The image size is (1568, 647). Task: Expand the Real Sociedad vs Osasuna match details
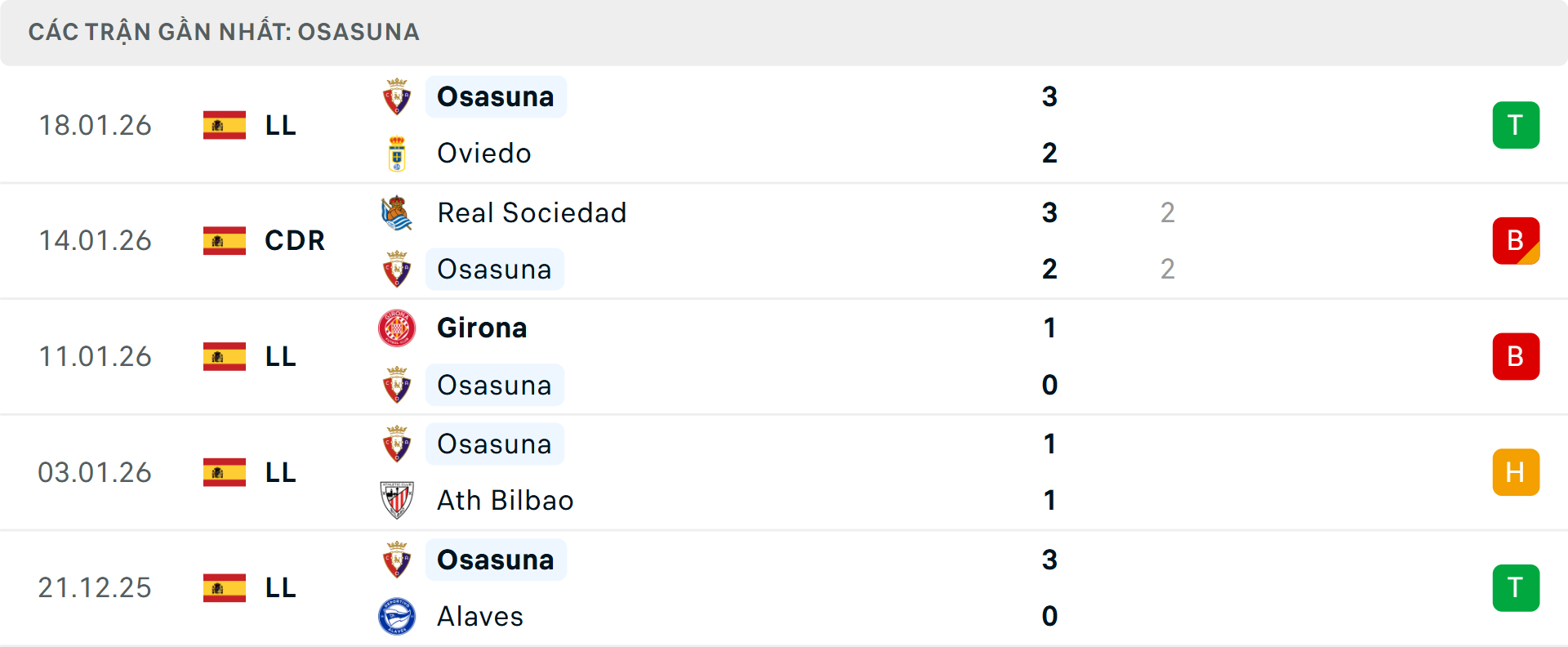[784, 241]
